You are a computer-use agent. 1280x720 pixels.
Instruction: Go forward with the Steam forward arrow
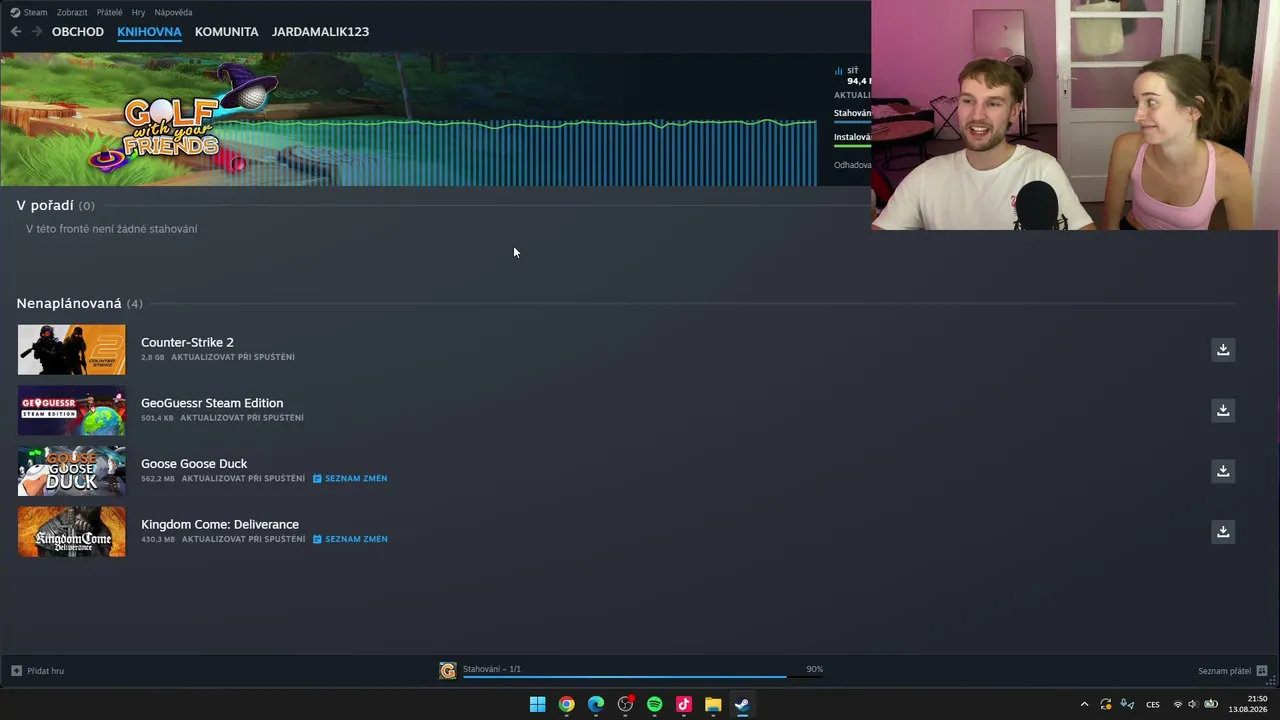pos(37,32)
